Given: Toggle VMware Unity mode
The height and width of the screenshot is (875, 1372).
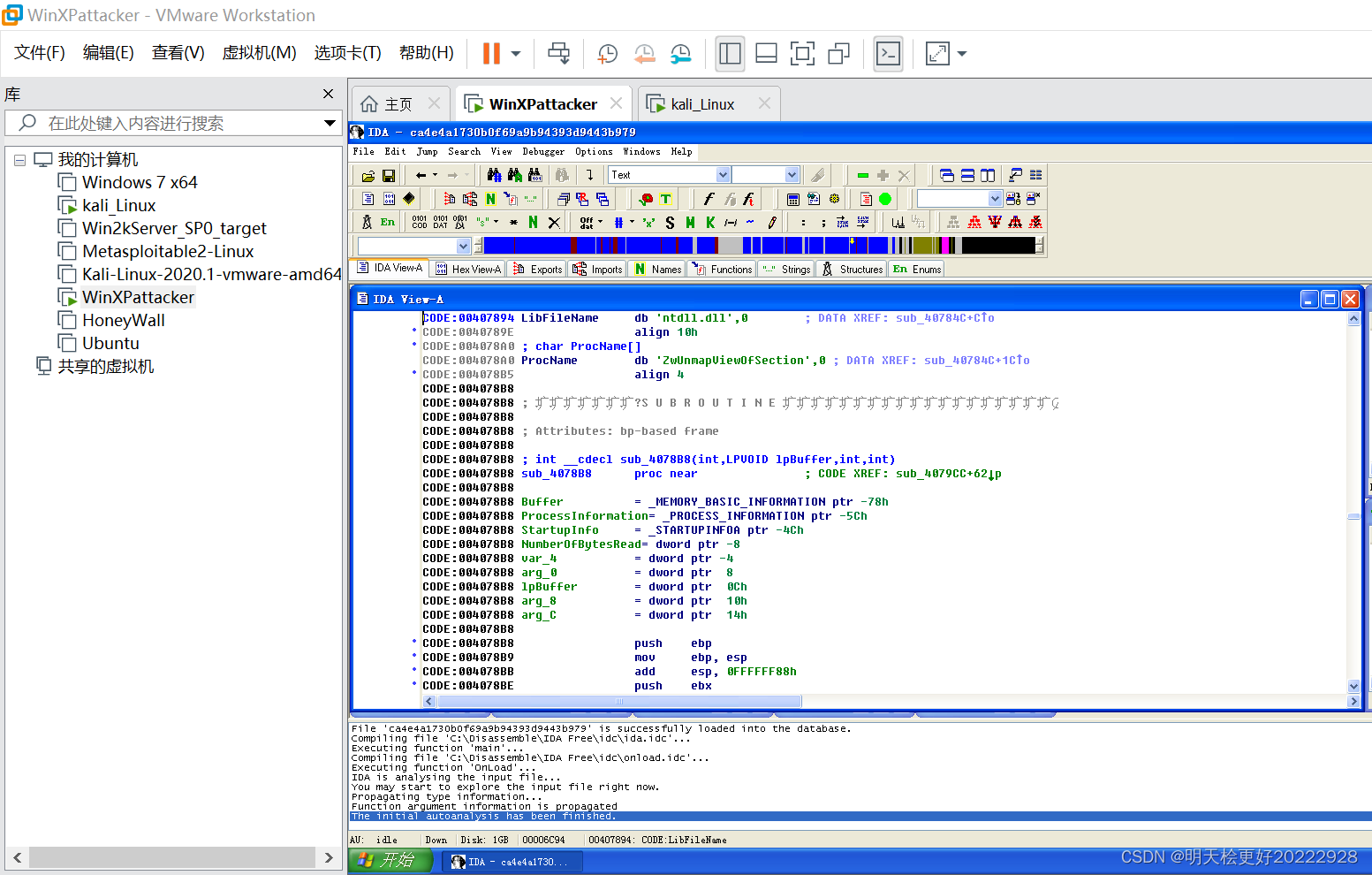Looking at the screenshot, I should point(838,54).
